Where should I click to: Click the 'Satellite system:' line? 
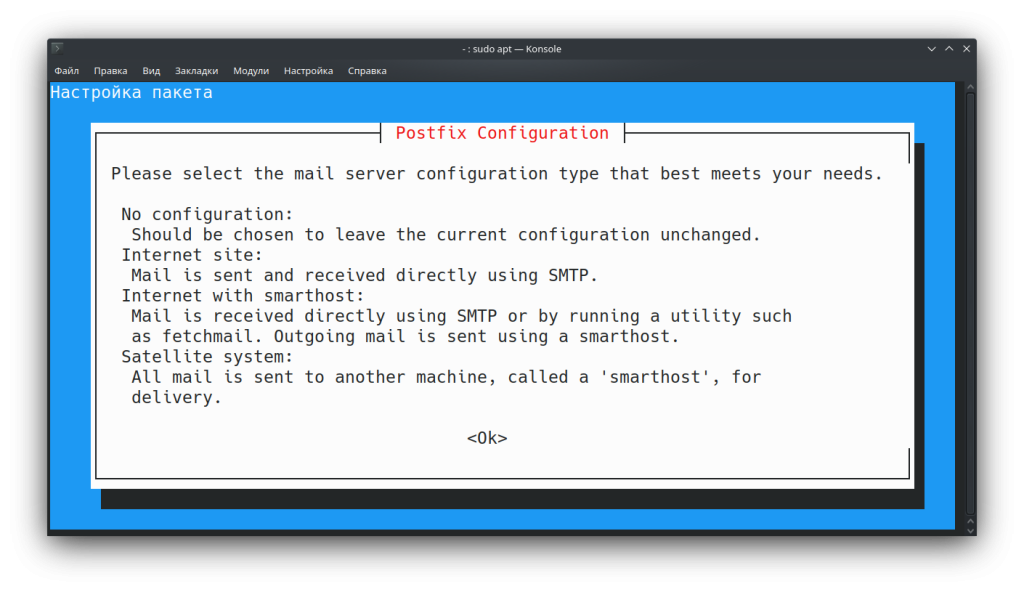click(207, 356)
